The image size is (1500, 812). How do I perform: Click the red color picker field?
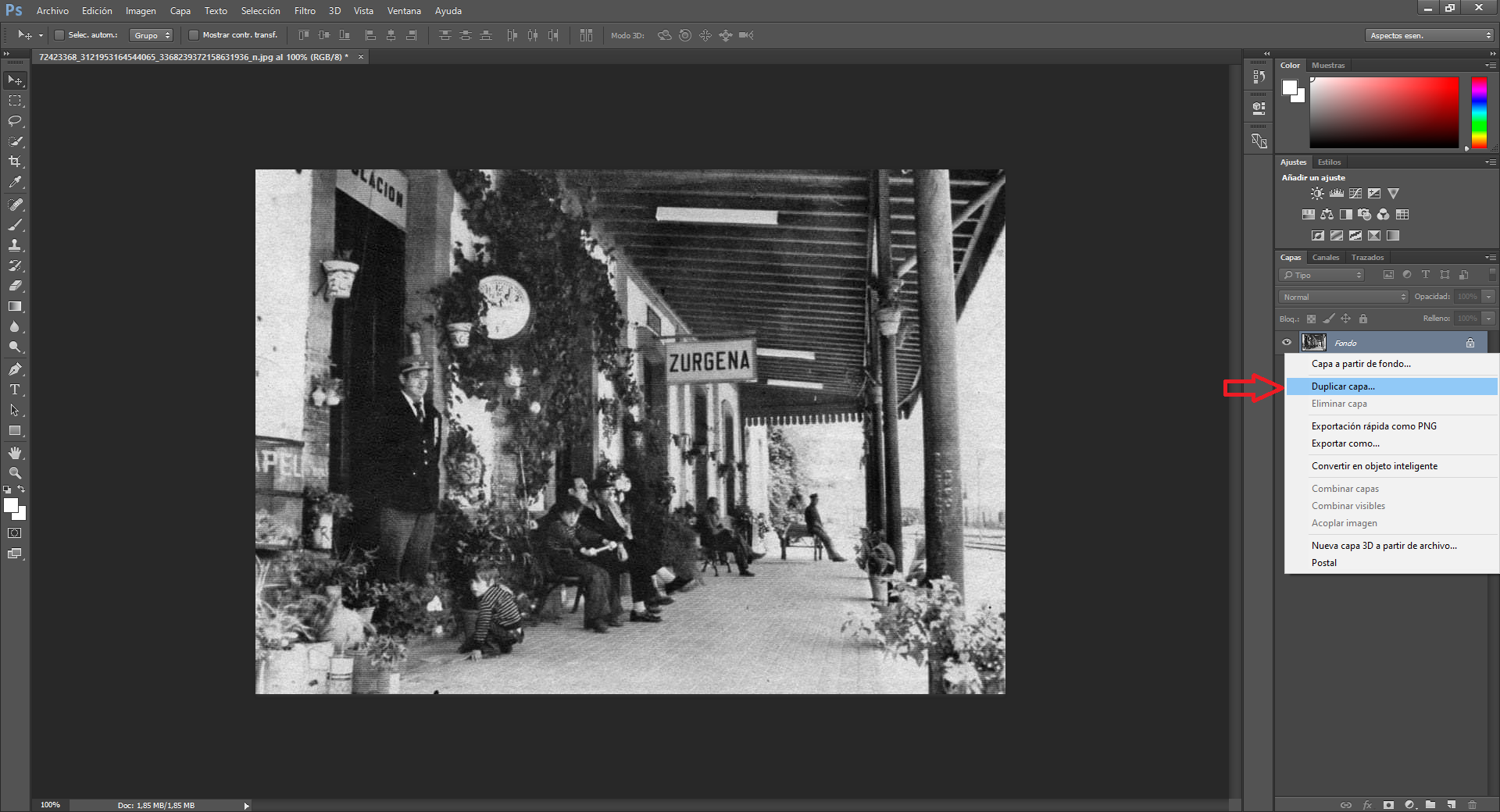pos(1384,112)
